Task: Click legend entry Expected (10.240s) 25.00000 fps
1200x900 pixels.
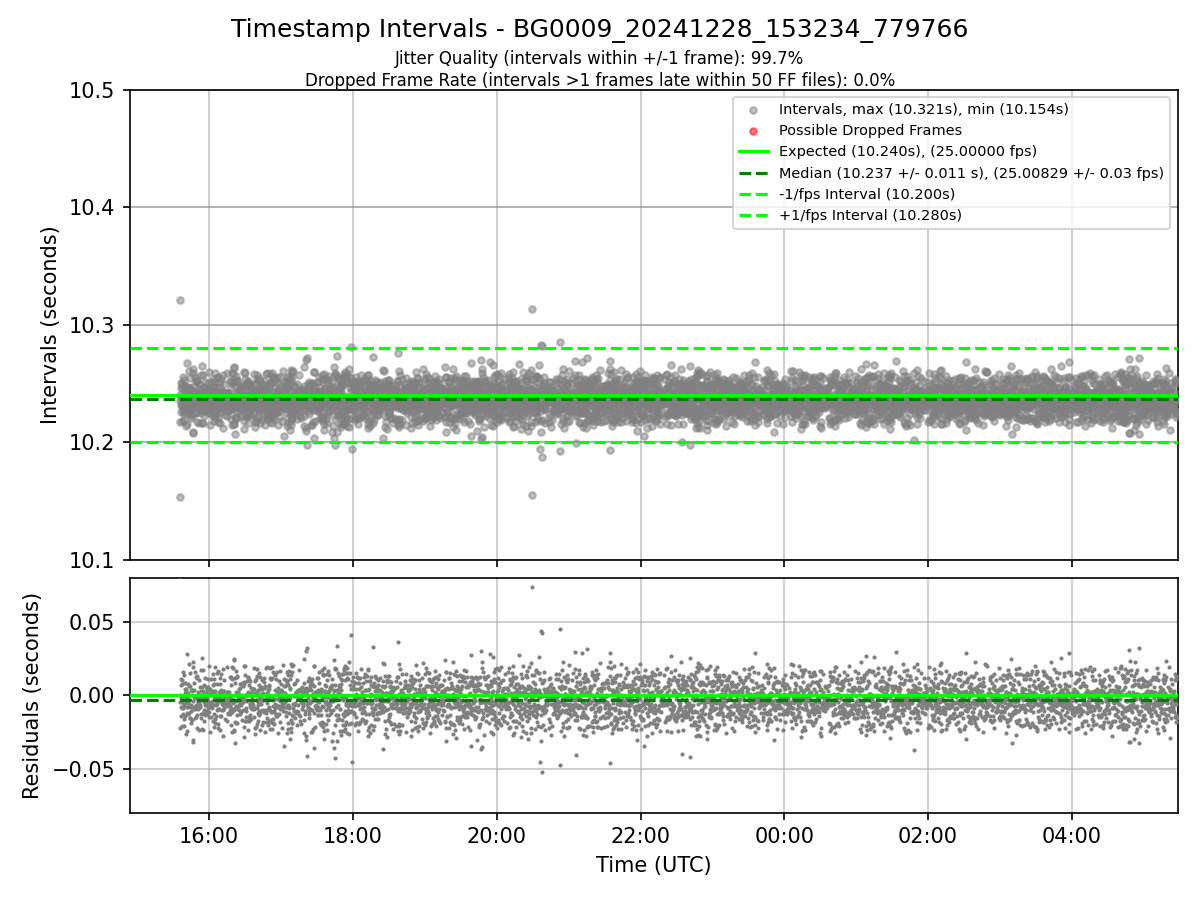Action: click(x=907, y=151)
